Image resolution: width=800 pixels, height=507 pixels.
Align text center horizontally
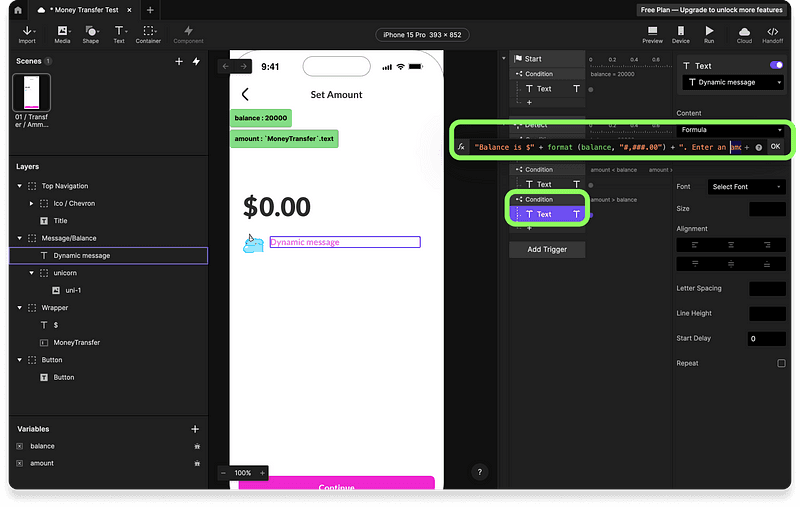pyautogui.click(x=731, y=245)
